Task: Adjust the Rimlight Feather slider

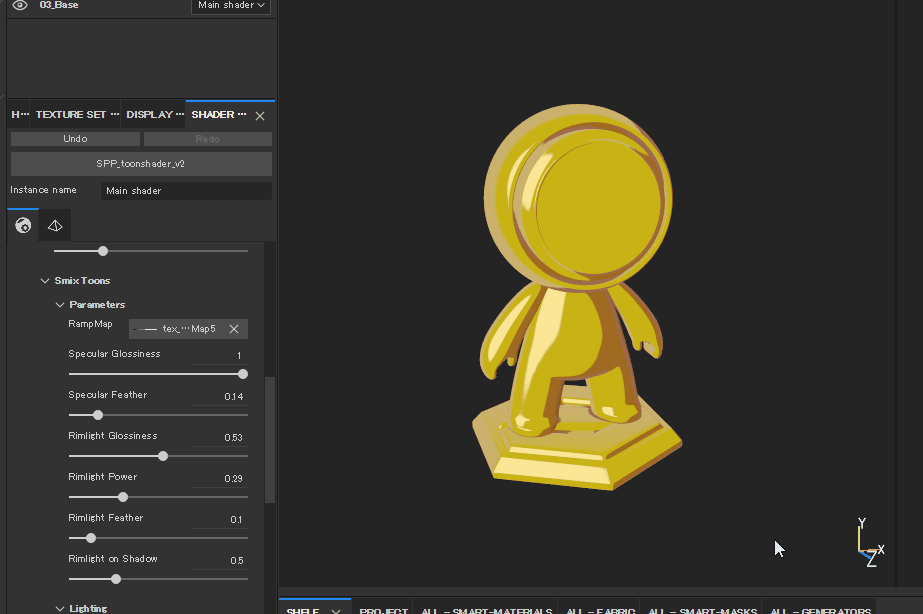Action: point(158,538)
